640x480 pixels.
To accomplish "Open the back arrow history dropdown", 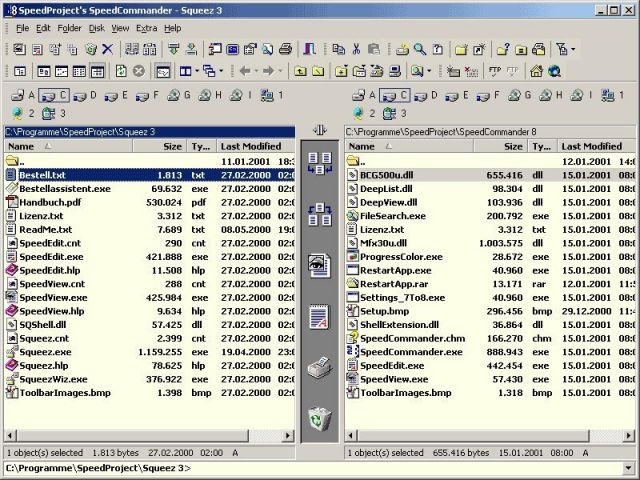I will (256, 71).
